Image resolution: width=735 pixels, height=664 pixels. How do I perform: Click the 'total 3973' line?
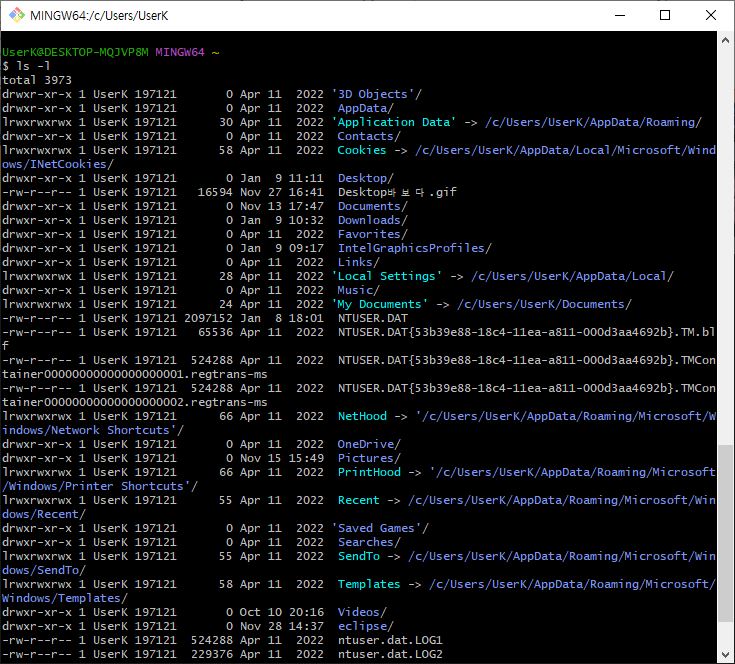click(37, 80)
